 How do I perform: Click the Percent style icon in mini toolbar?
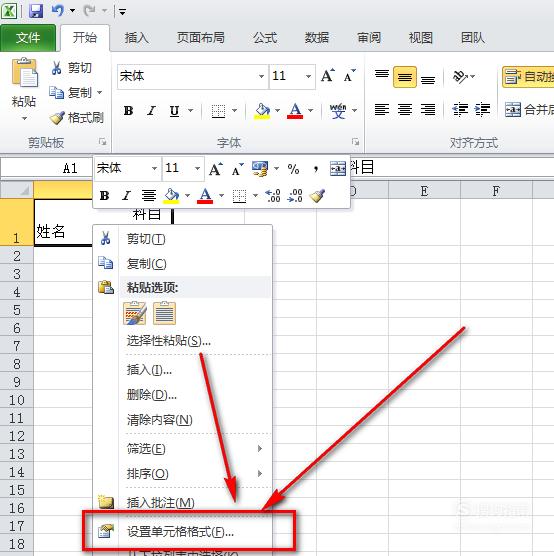coord(293,169)
